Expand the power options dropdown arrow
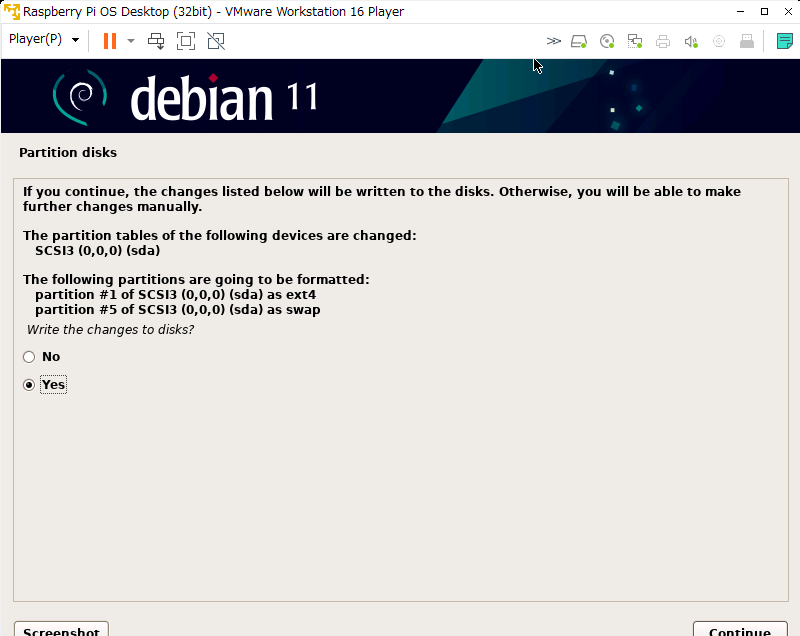The width and height of the screenshot is (800, 636). pyautogui.click(x=131, y=41)
